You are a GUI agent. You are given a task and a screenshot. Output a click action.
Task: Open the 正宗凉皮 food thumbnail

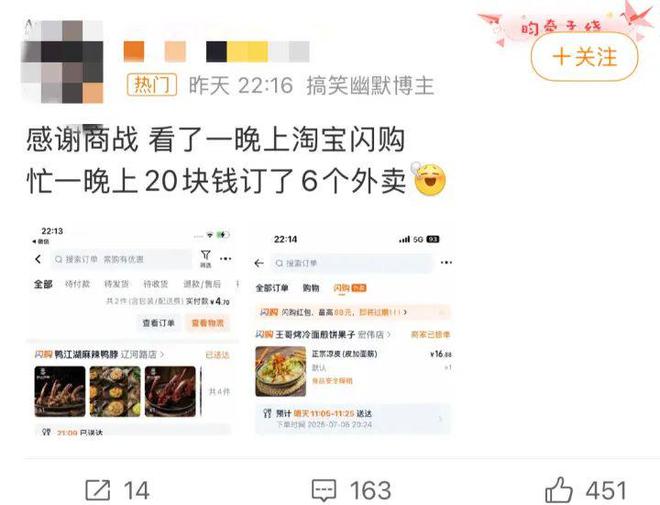pos(281,372)
